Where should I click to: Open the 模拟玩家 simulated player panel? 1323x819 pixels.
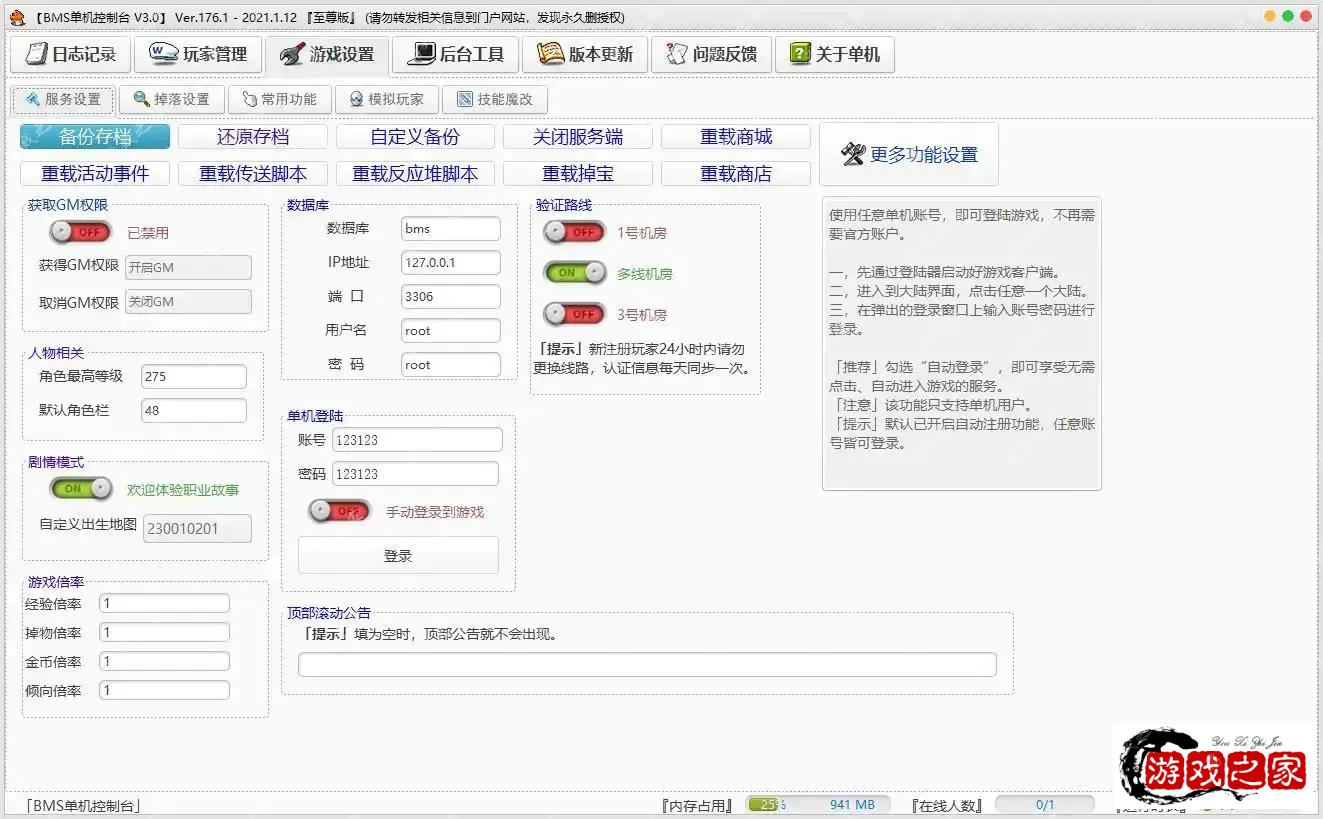(x=385, y=99)
